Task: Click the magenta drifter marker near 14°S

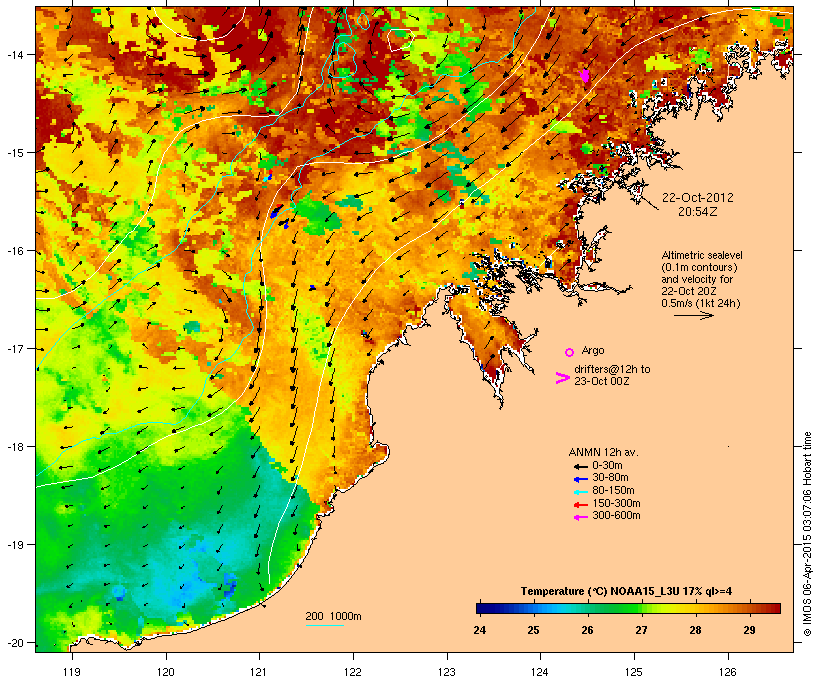Action: pyautogui.click(x=585, y=76)
